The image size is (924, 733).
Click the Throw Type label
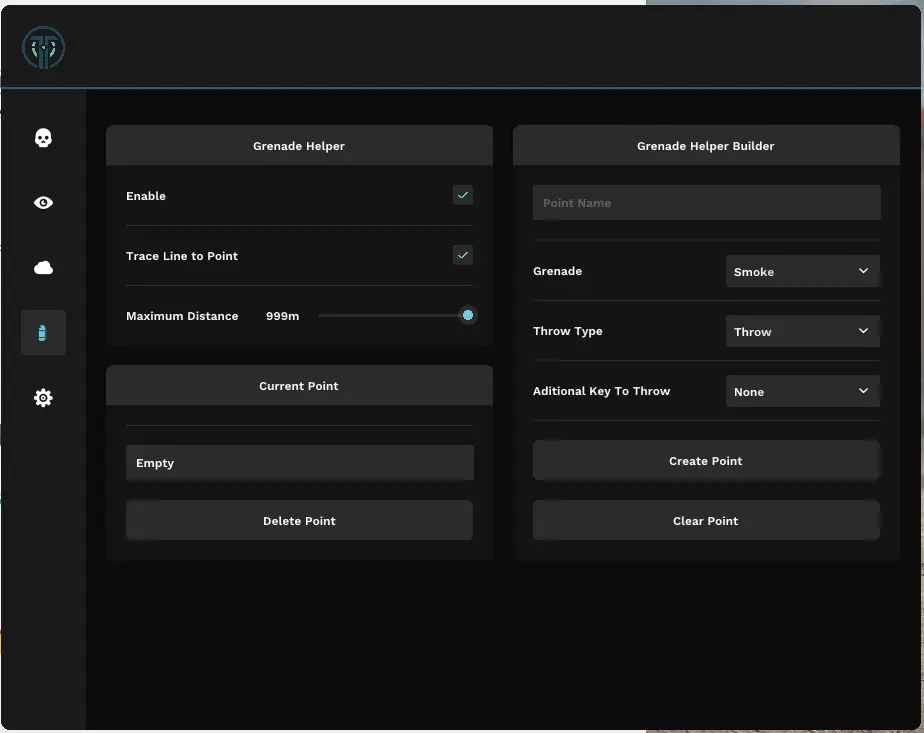click(x=567, y=331)
